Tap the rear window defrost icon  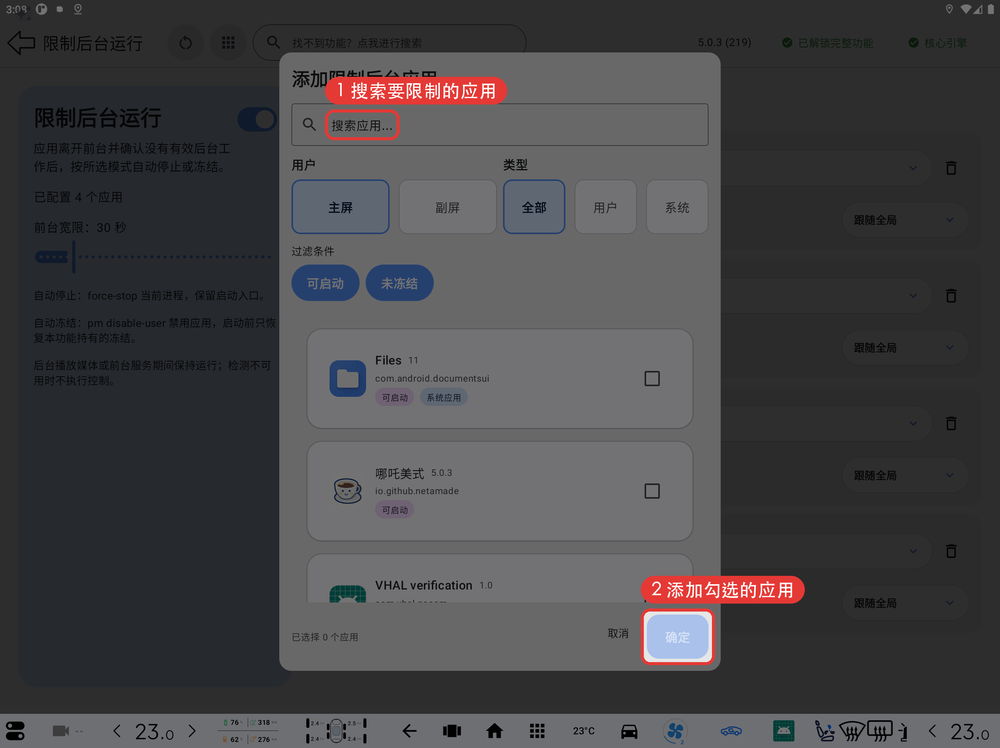880,731
